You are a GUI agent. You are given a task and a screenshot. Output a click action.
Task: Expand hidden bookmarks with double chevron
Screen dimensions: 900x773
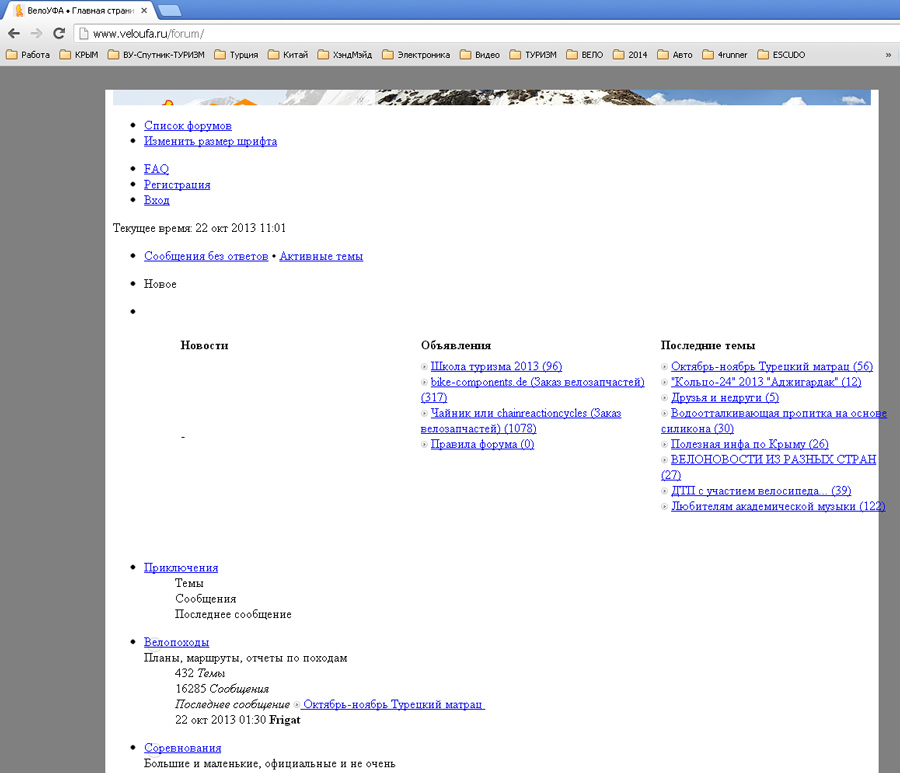point(888,55)
